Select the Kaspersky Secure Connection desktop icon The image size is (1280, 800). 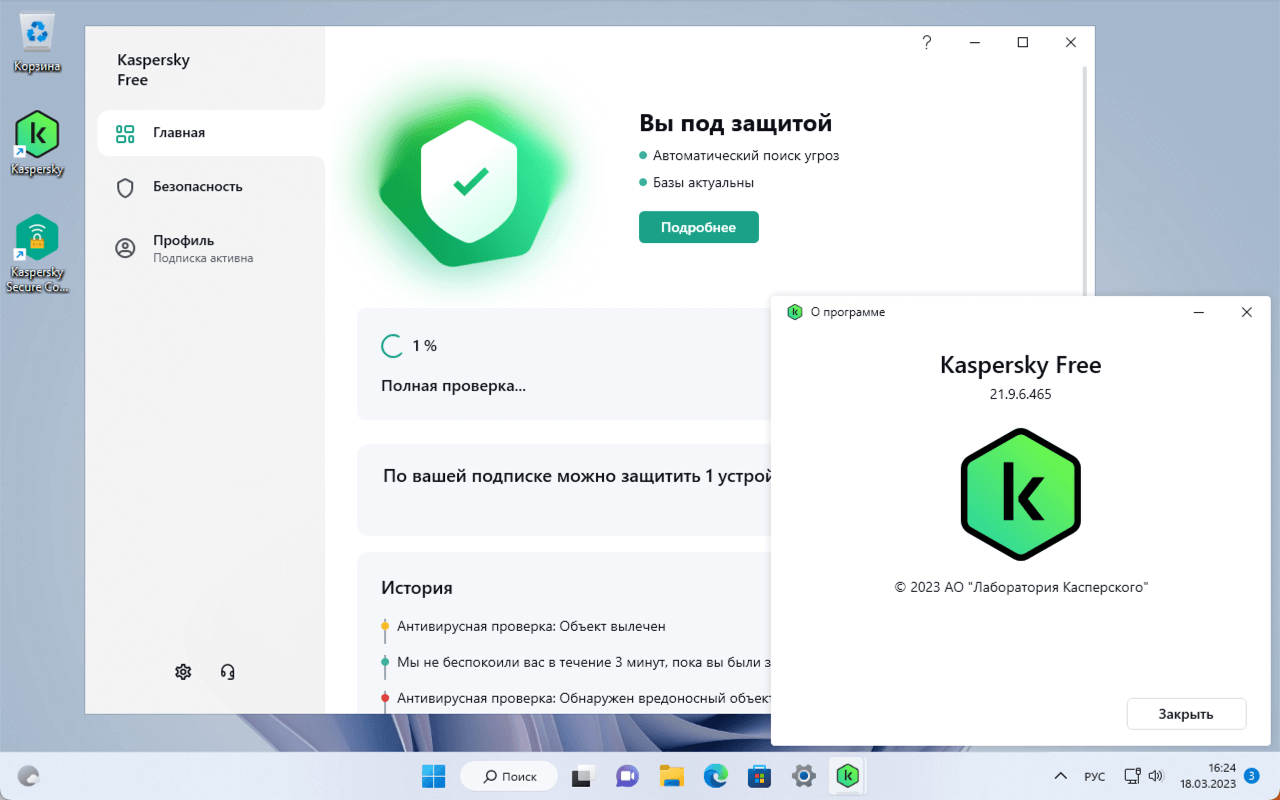37,254
